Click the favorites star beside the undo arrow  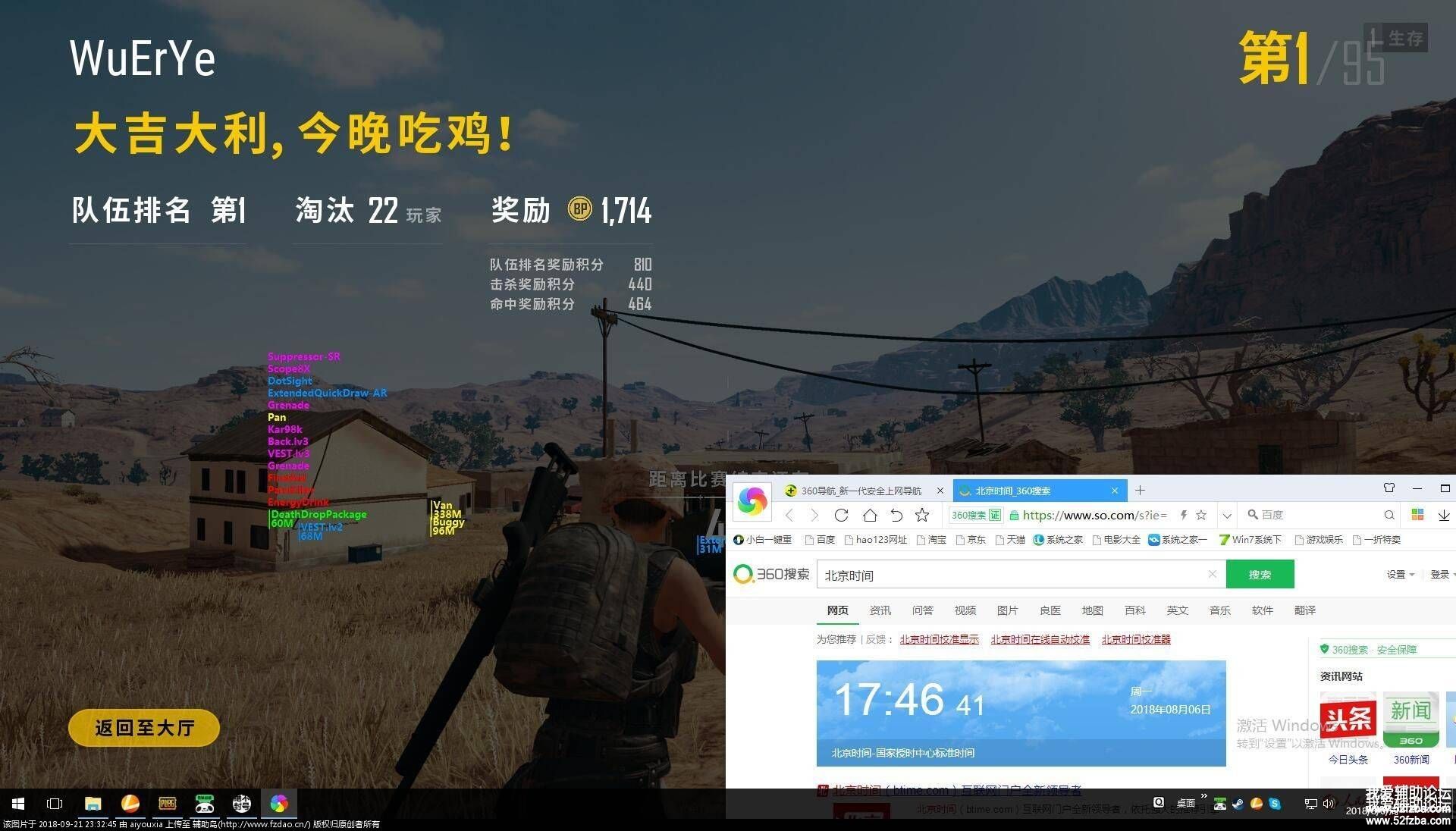coord(922,515)
